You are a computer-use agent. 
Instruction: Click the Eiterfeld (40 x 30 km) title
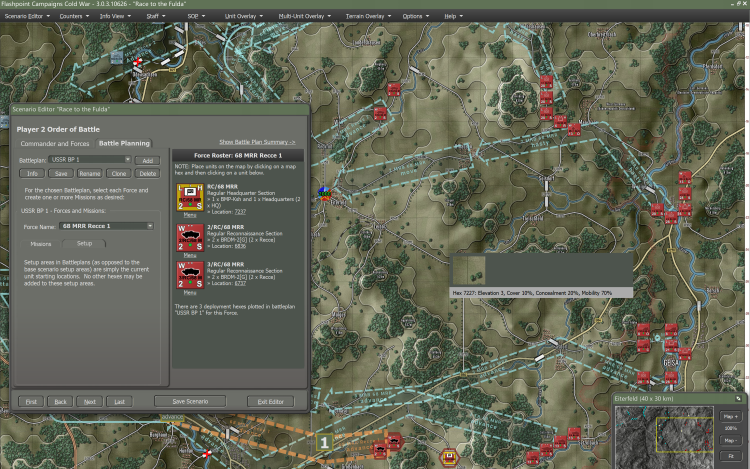tap(644, 398)
